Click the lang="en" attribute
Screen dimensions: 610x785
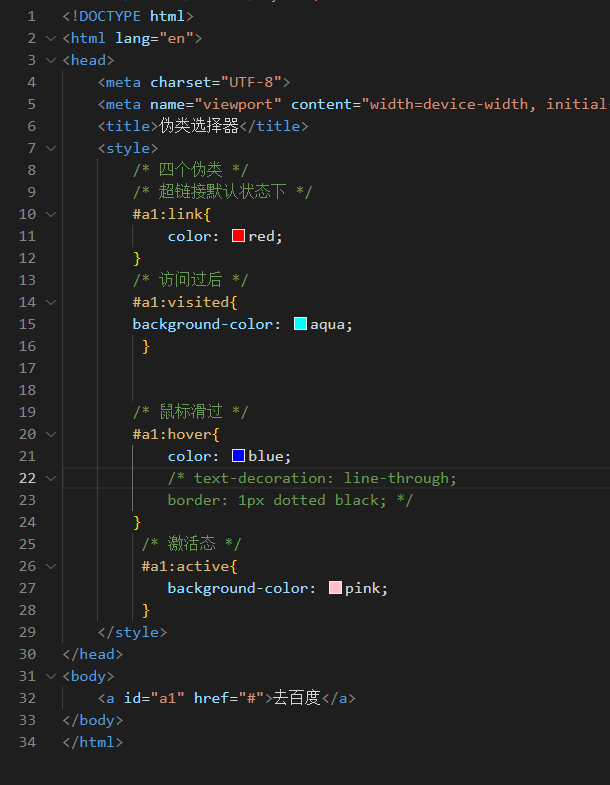154,39
